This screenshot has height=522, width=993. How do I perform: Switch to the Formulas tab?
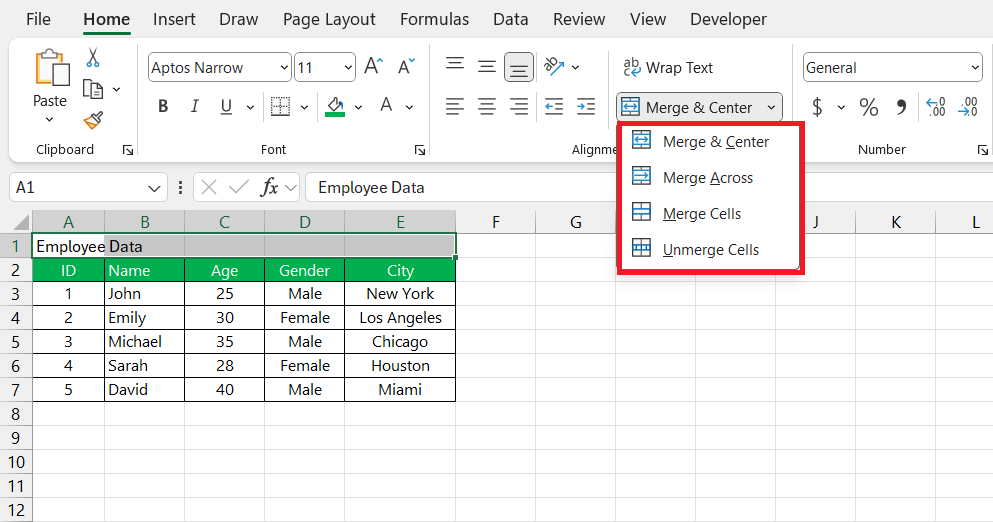[x=434, y=20]
